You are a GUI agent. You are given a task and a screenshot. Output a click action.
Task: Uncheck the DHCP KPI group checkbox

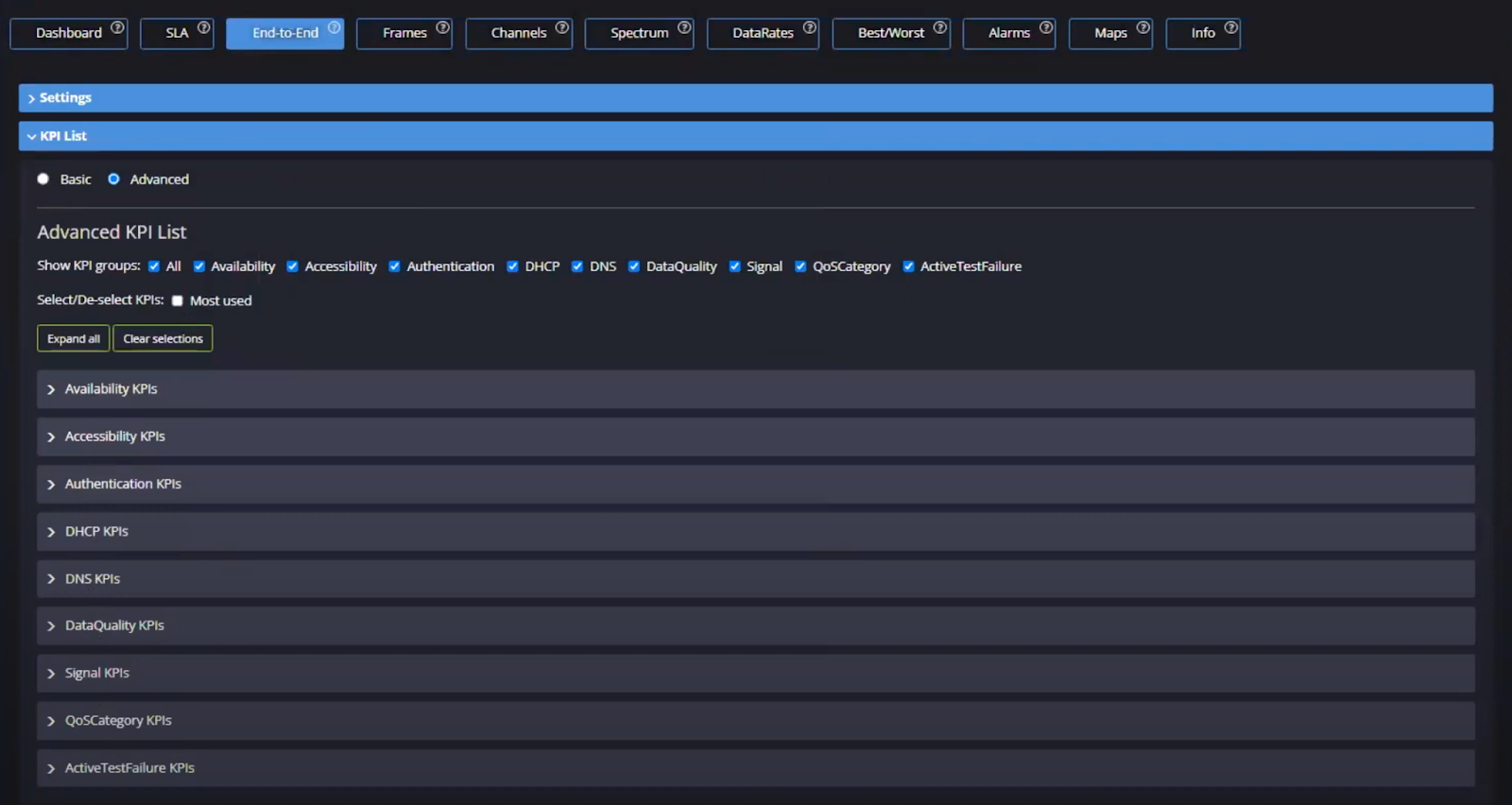point(513,266)
